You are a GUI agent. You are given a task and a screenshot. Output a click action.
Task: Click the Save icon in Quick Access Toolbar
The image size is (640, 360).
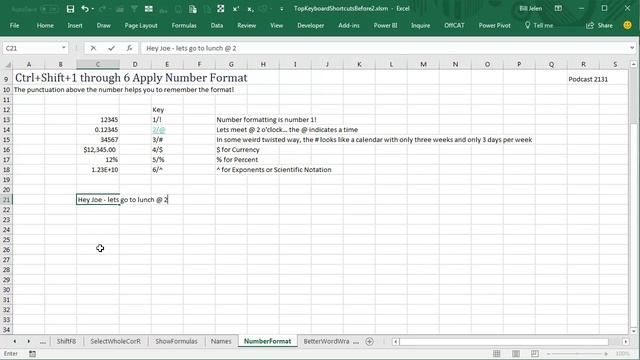click(70, 9)
